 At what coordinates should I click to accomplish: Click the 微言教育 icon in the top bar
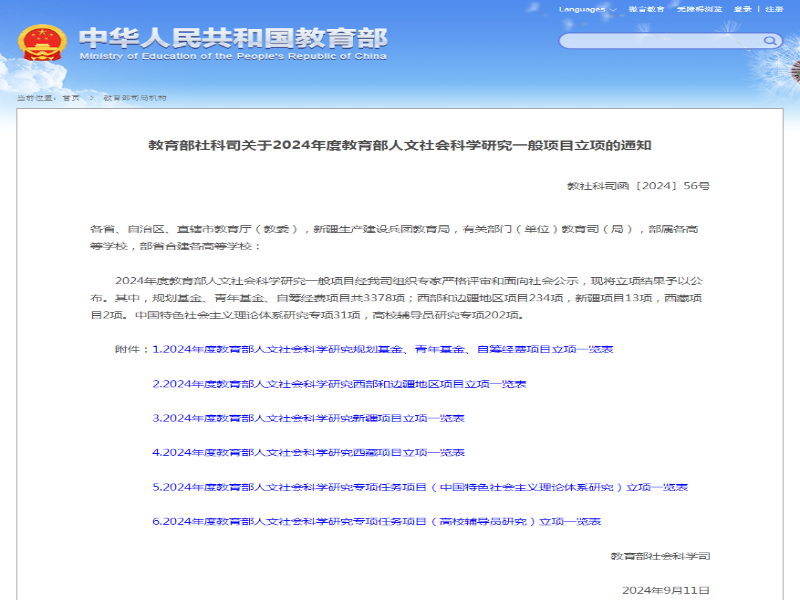(645, 10)
